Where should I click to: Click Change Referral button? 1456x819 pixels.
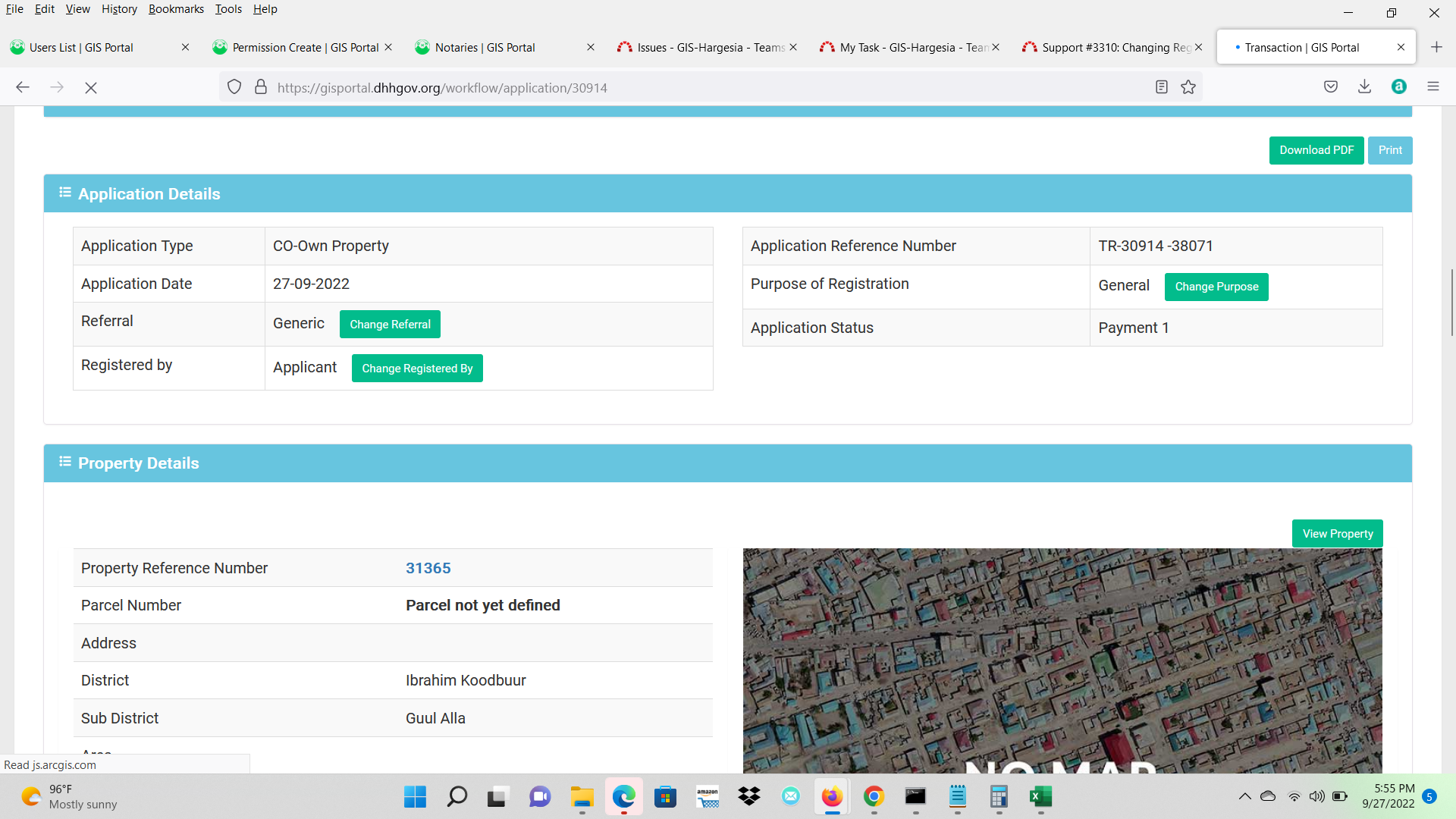[x=390, y=325]
